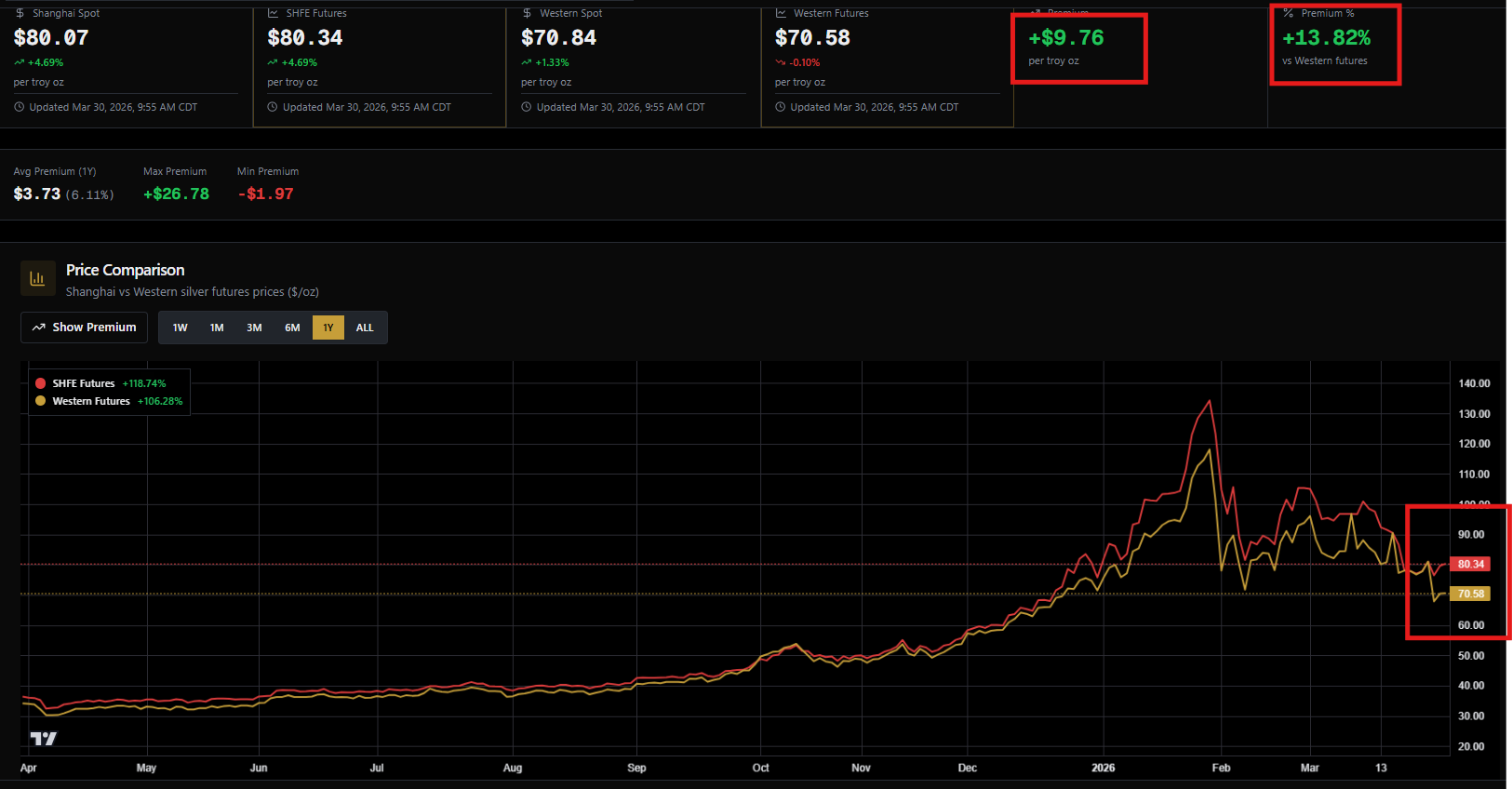This screenshot has height=789, width=1512.
Task: Click the chart icon beside Western Futures
Action: pyautogui.click(x=782, y=13)
